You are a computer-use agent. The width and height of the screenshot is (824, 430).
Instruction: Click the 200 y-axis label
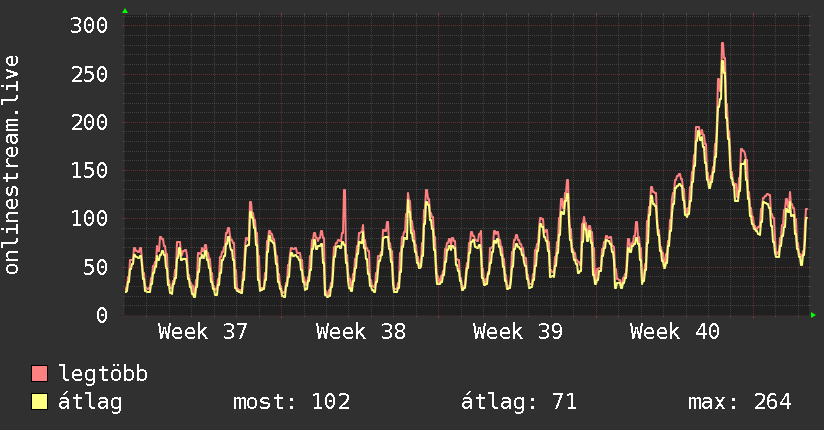tap(89, 122)
